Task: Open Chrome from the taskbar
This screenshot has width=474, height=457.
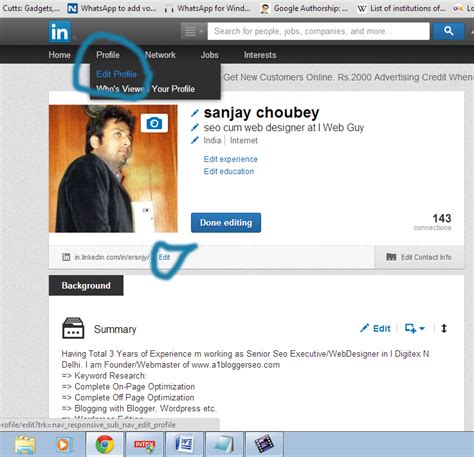Action: (105, 444)
